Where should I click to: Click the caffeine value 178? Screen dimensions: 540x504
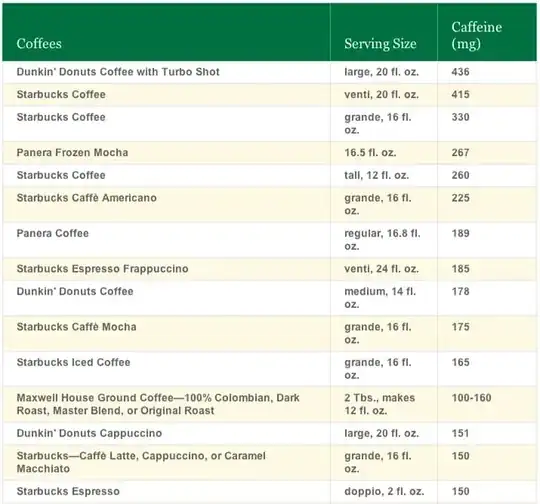coord(460,292)
